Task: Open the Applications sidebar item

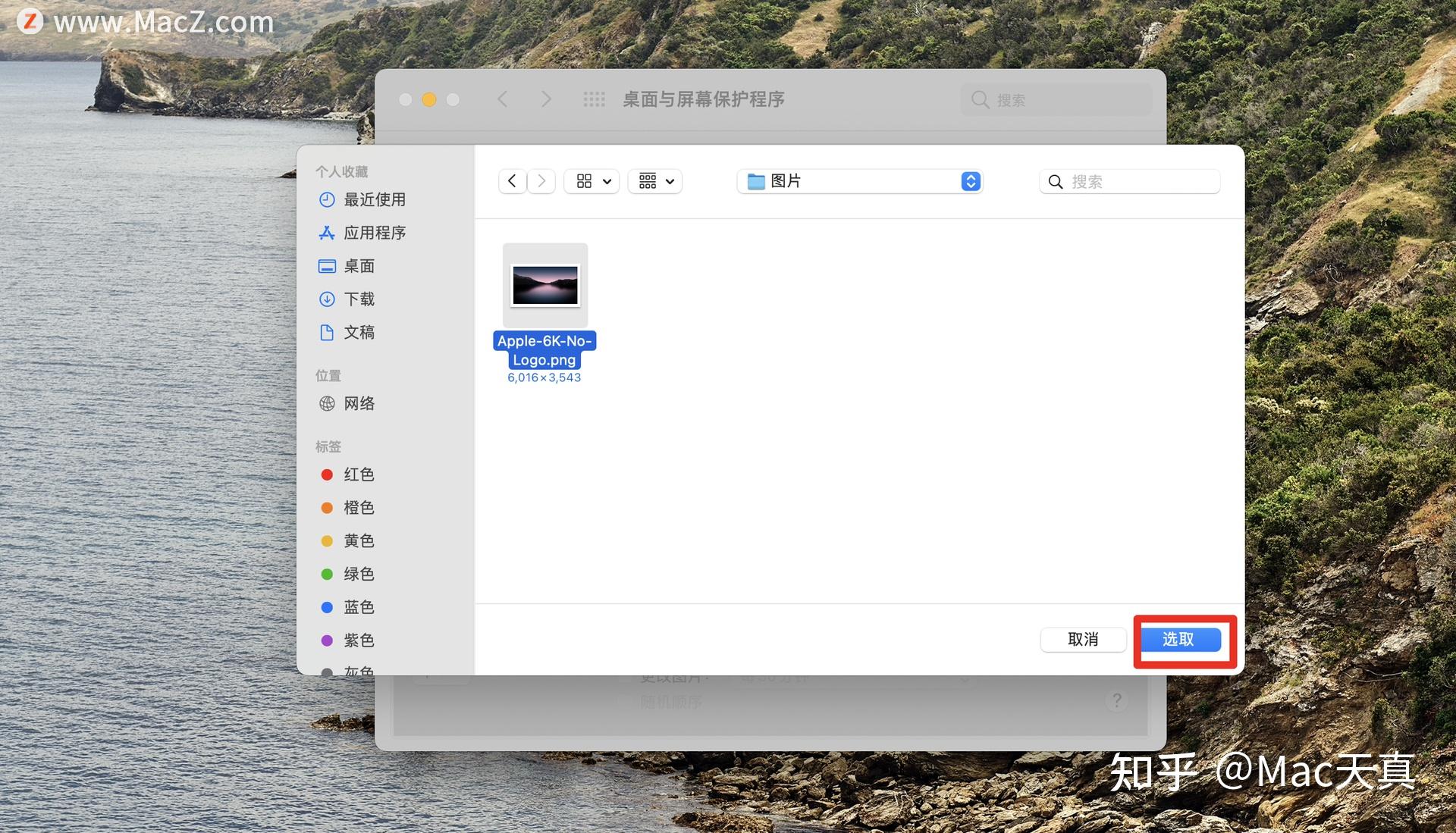Action: tap(374, 233)
